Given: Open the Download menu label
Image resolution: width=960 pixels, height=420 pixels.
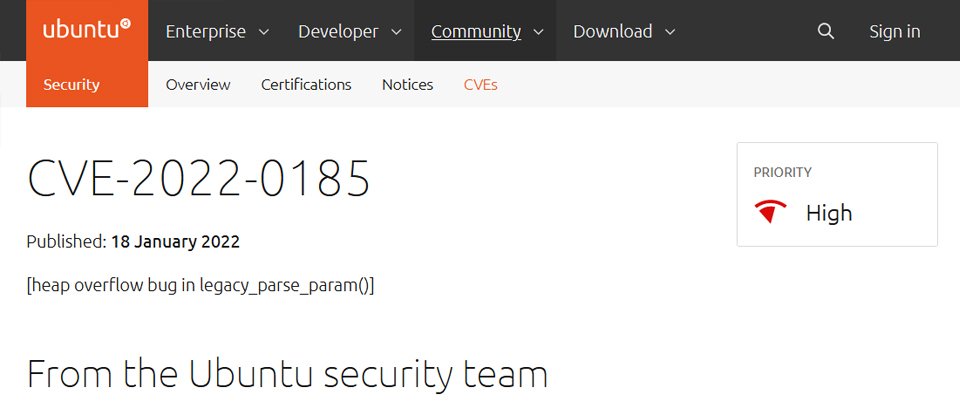Looking at the screenshot, I should point(612,31).
